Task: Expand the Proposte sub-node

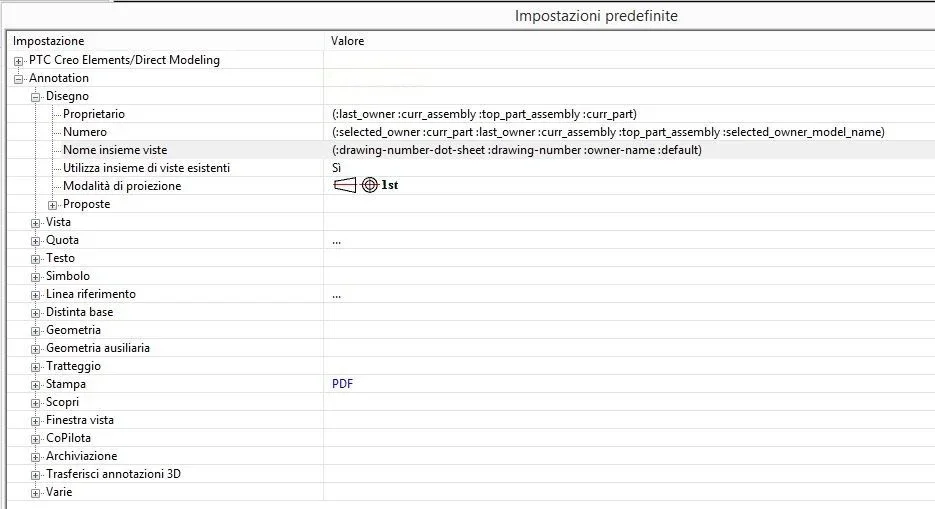Action: pyautogui.click(x=52, y=205)
